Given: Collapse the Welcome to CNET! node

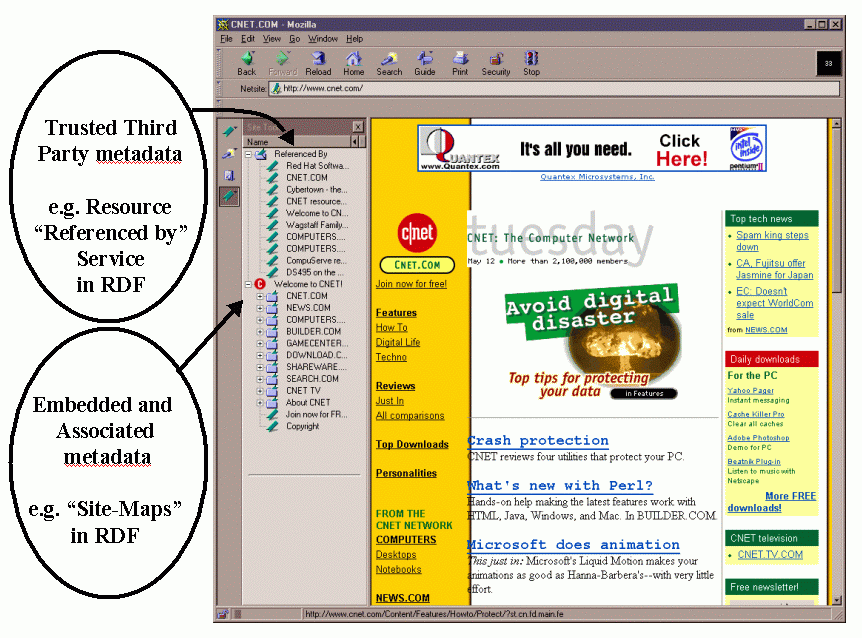Looking at the screenshot, I should 249,284.
